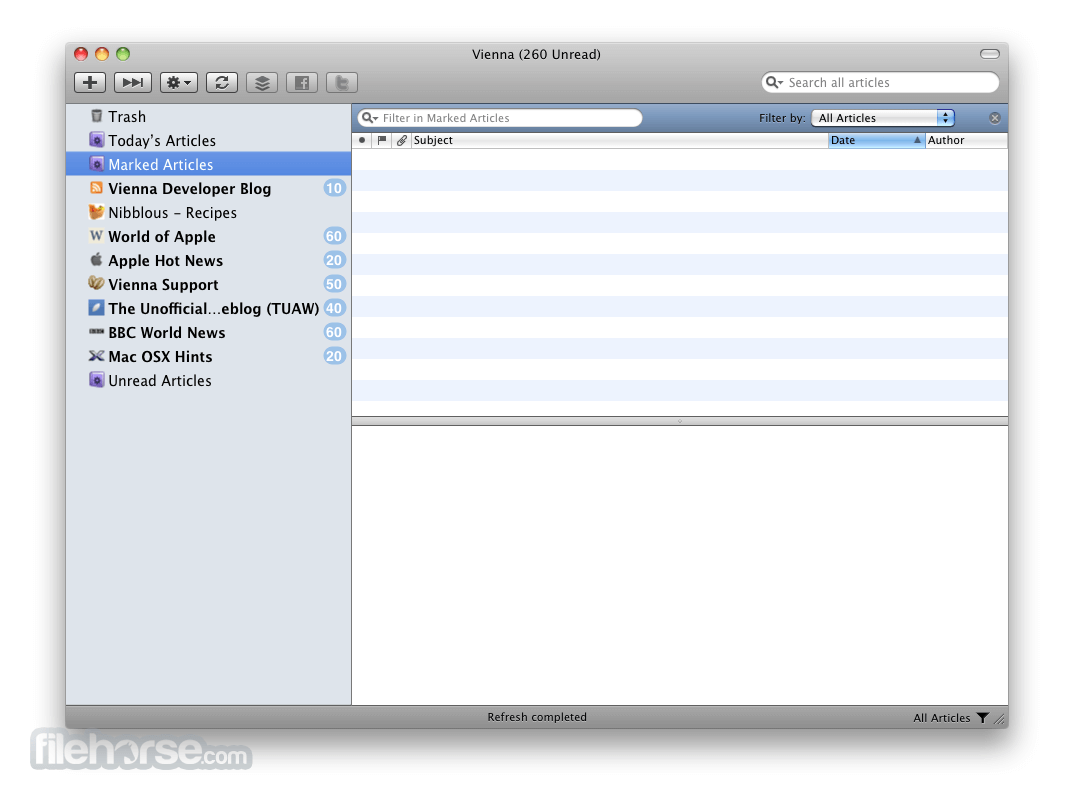Screen dimensions: 1073x800
Task: Click All Articles in status bar
Action: (942, 718)
